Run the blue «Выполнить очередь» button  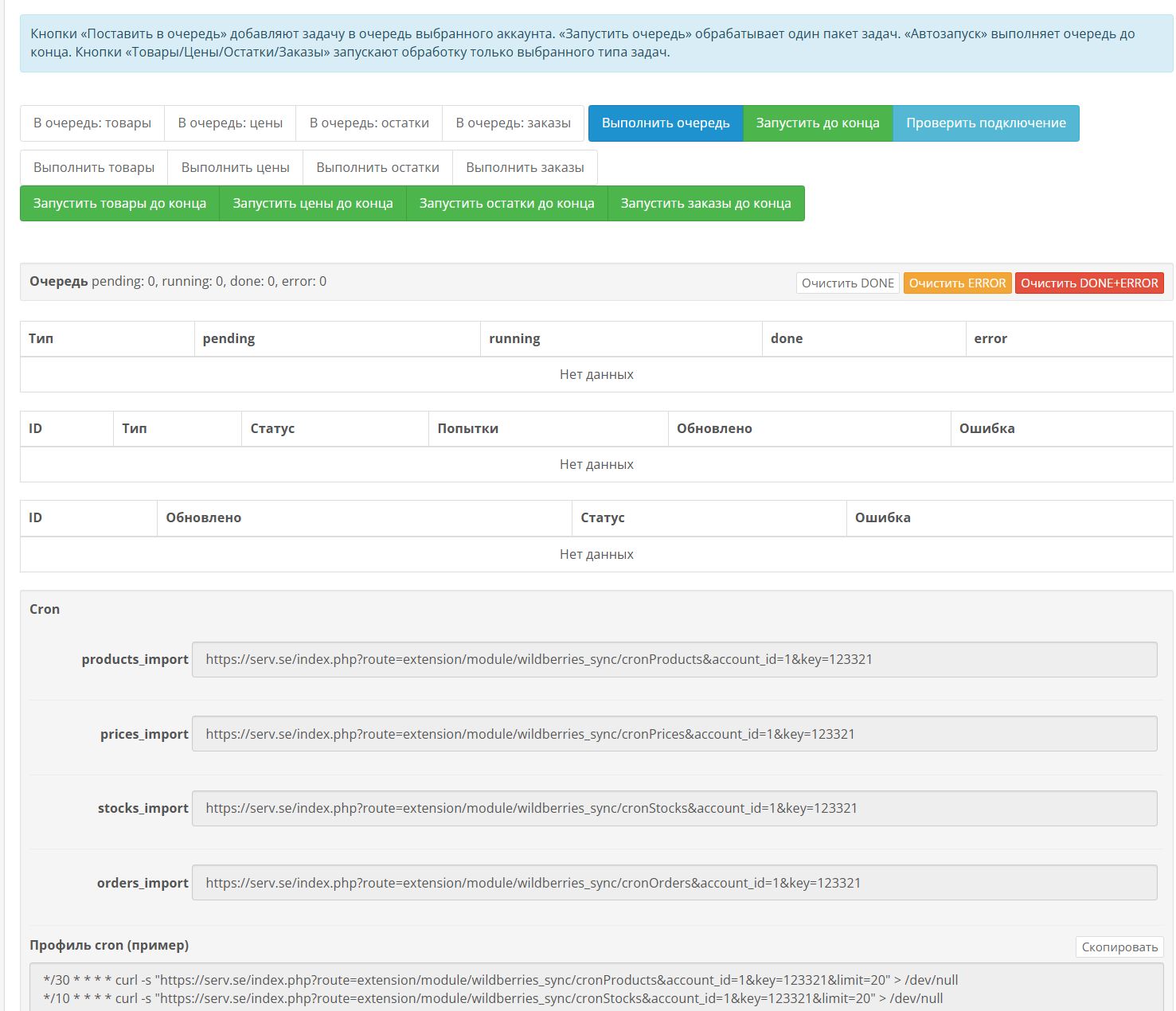coord(666,123)
